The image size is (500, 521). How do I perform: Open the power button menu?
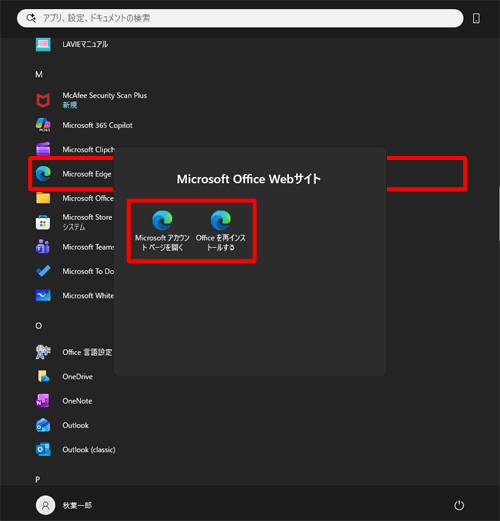(459, 505)
